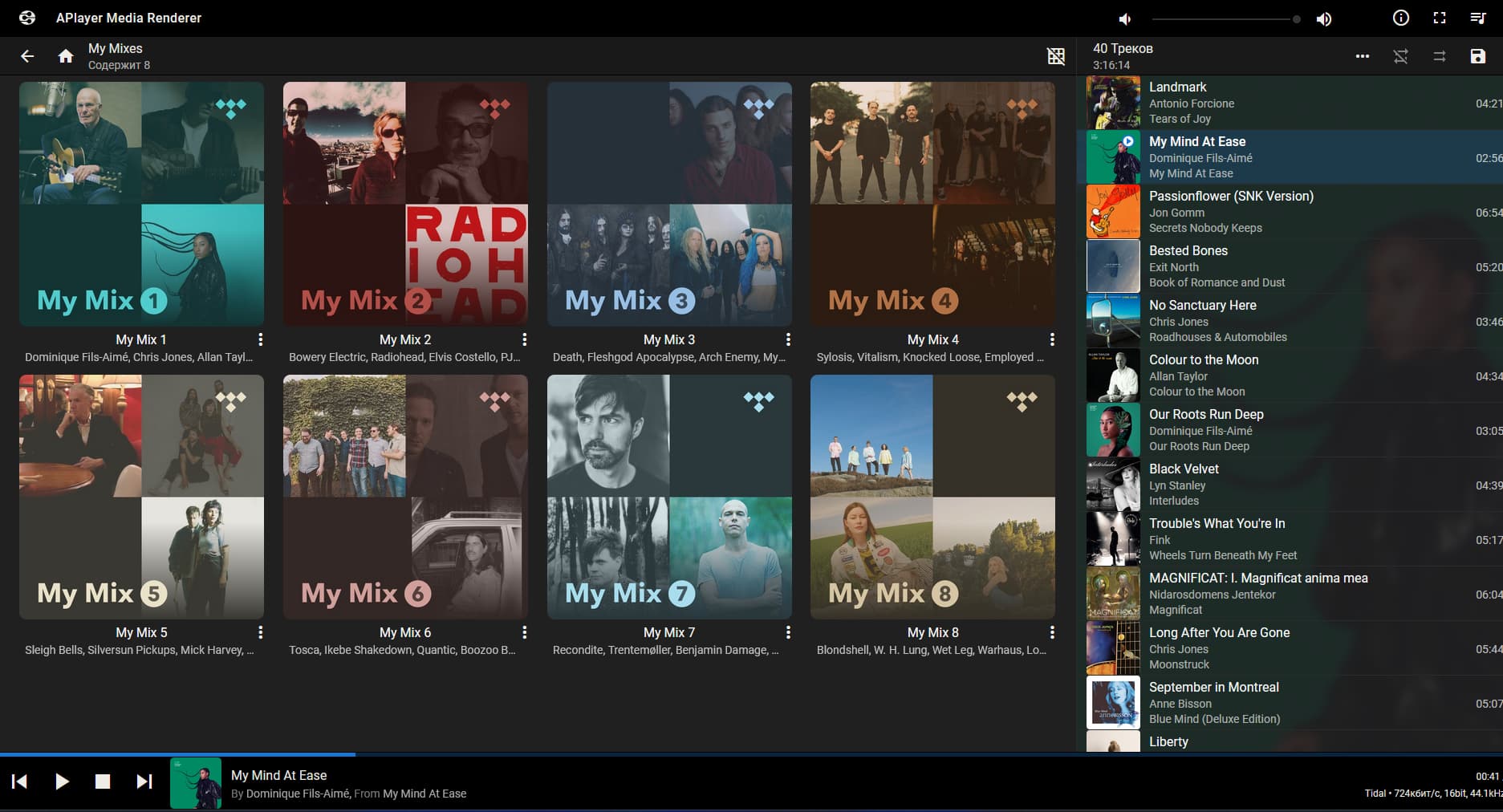Screen dimensions: 1503x812
Task: Mute with the low-volume speaker icon
Action: [x=1125, y=18]
